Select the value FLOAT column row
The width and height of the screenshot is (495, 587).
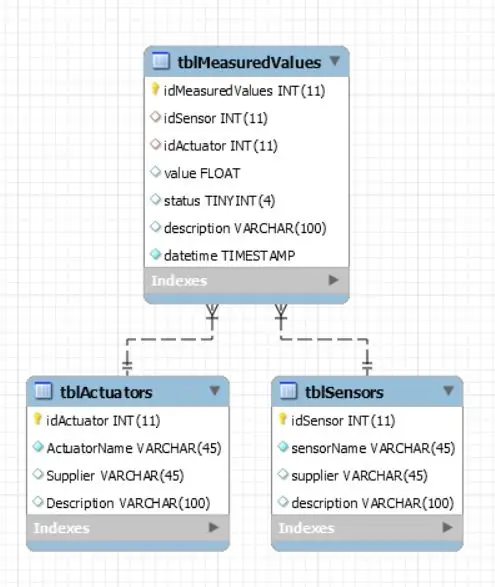pyautogui.click(x=247, y=173)
